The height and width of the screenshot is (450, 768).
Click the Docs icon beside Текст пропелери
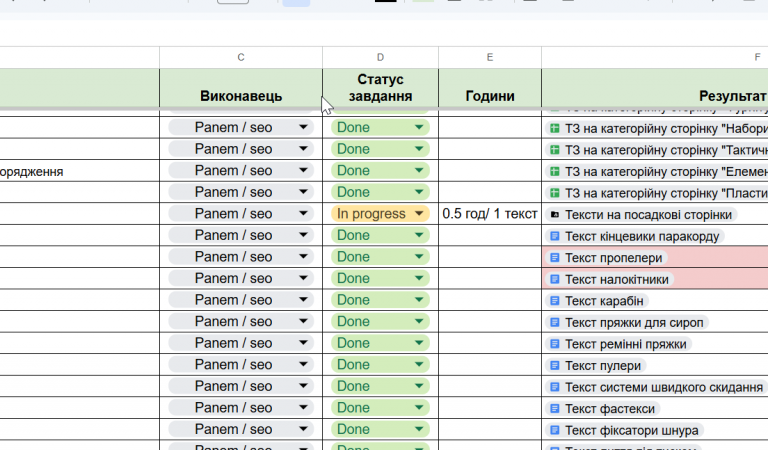pos(554,258)
